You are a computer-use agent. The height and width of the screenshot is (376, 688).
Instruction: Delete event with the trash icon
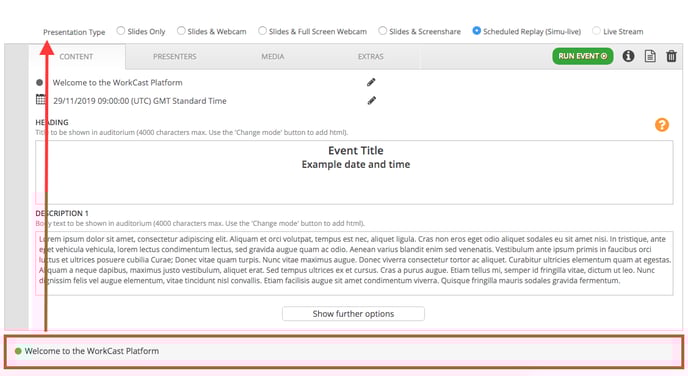coord(671,56)
